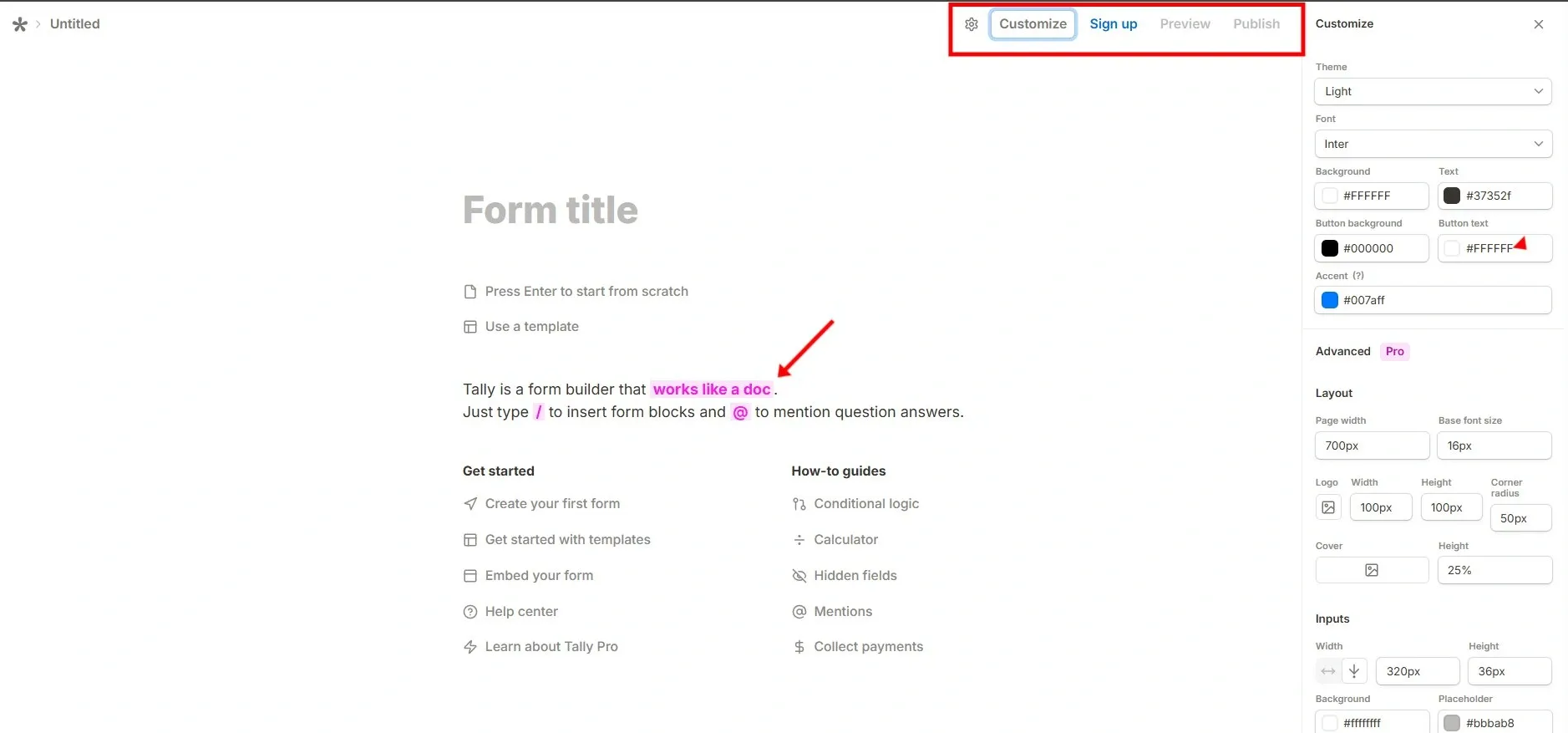
Task: Click the Publish menu item
Action: [x=1256, y=24]
